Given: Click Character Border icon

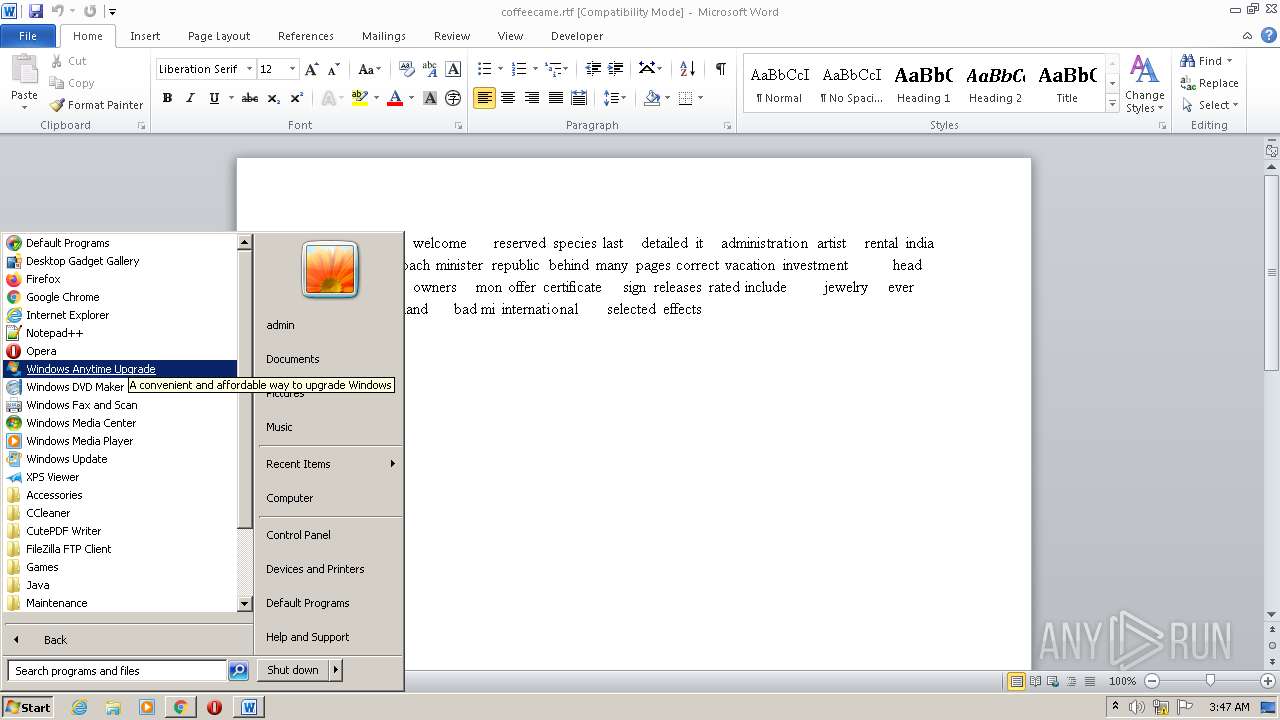Looking at the screenshot, I should point(453,69).
